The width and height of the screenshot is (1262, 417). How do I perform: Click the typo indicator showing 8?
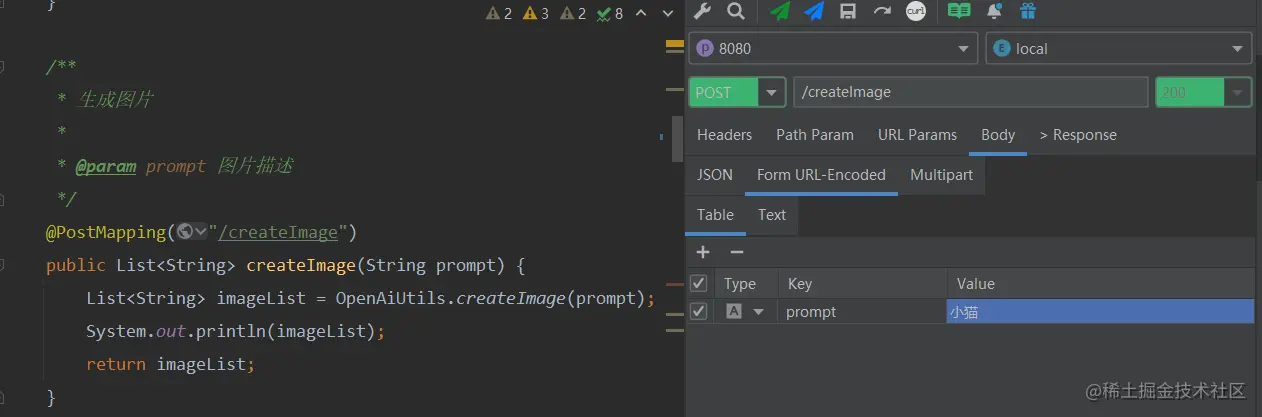[x=610, y=13]
